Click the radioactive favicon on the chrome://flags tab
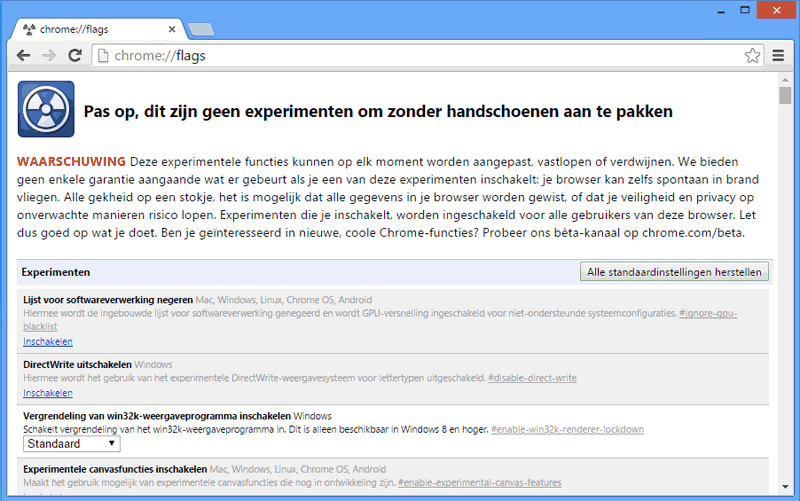The image size is (800, 501). tap(30, 30)
